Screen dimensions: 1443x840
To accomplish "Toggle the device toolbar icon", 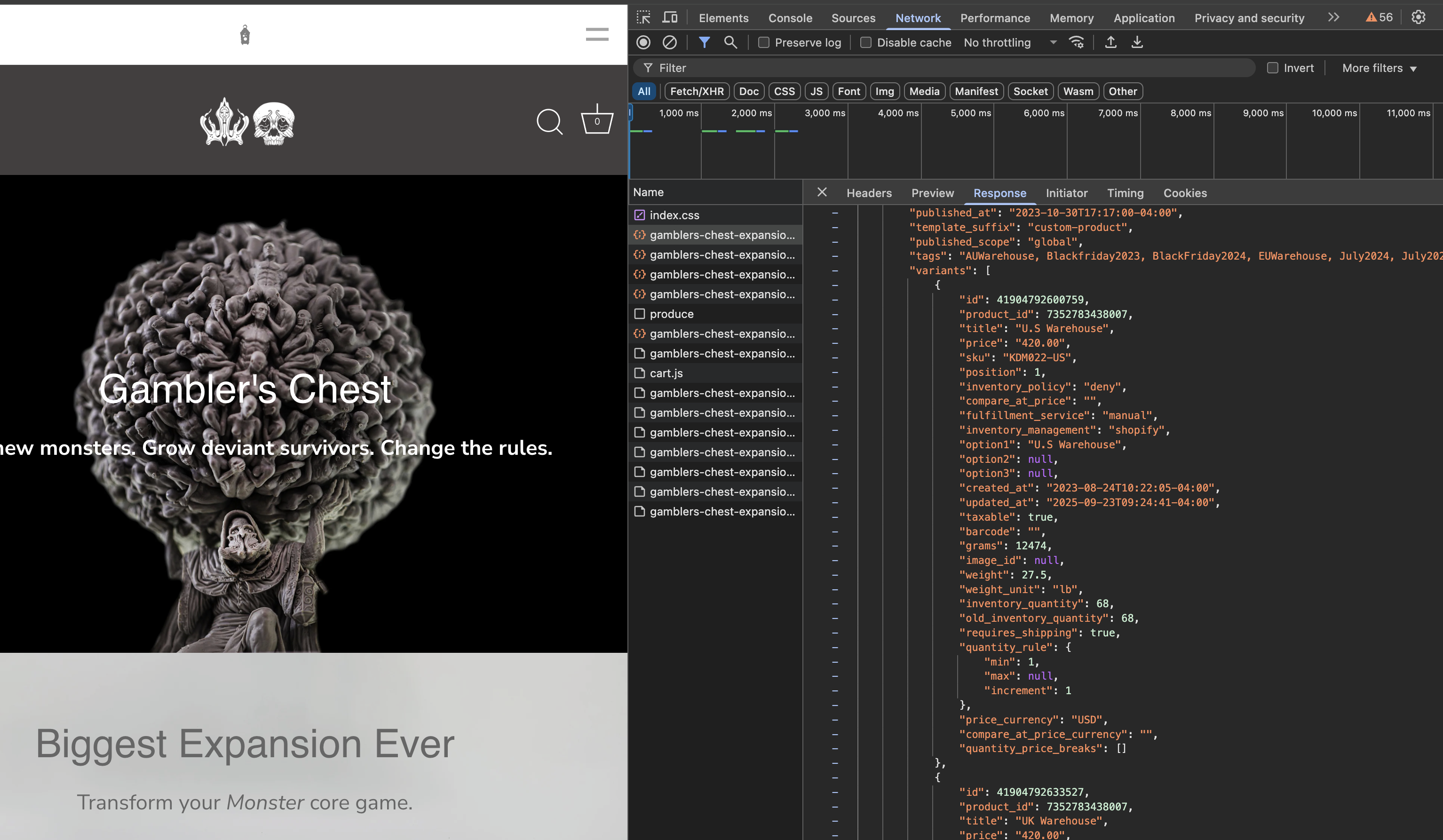I will coord(669,18).
